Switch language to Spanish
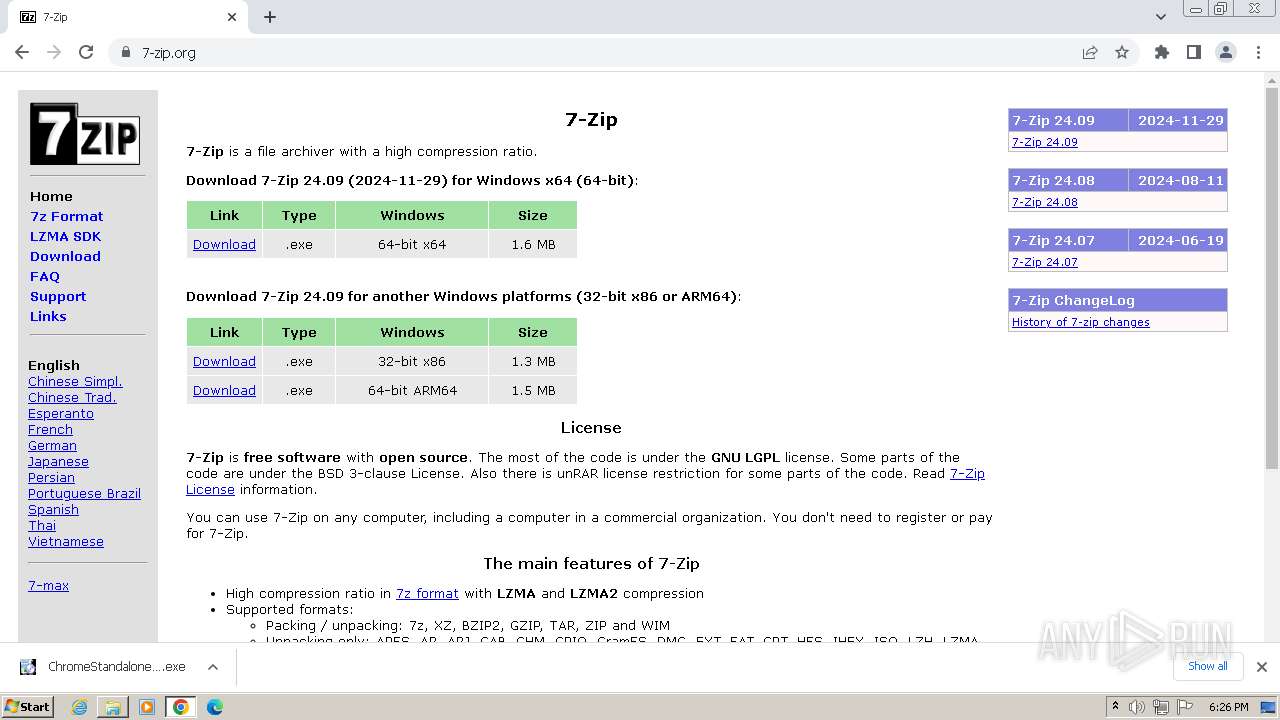 (x=53, y=509)
